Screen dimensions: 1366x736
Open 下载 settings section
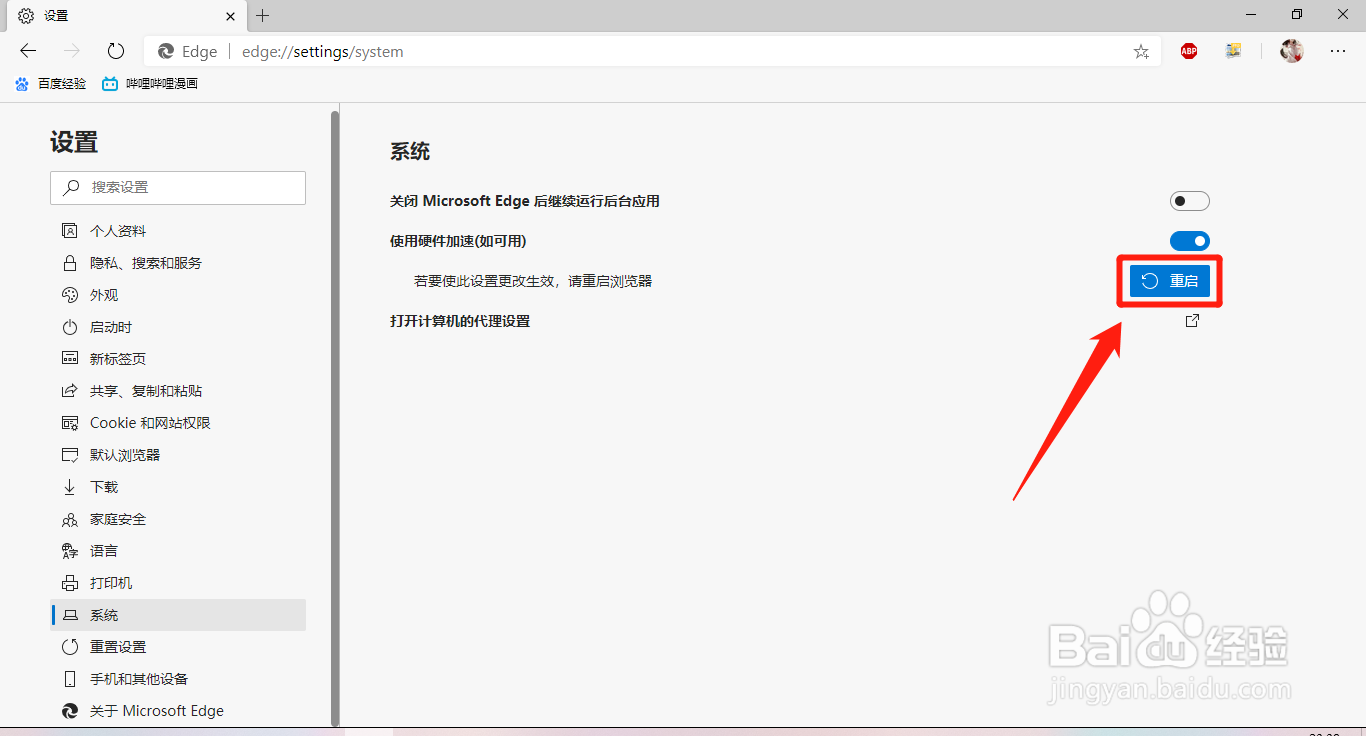click(x=178, y=487)
